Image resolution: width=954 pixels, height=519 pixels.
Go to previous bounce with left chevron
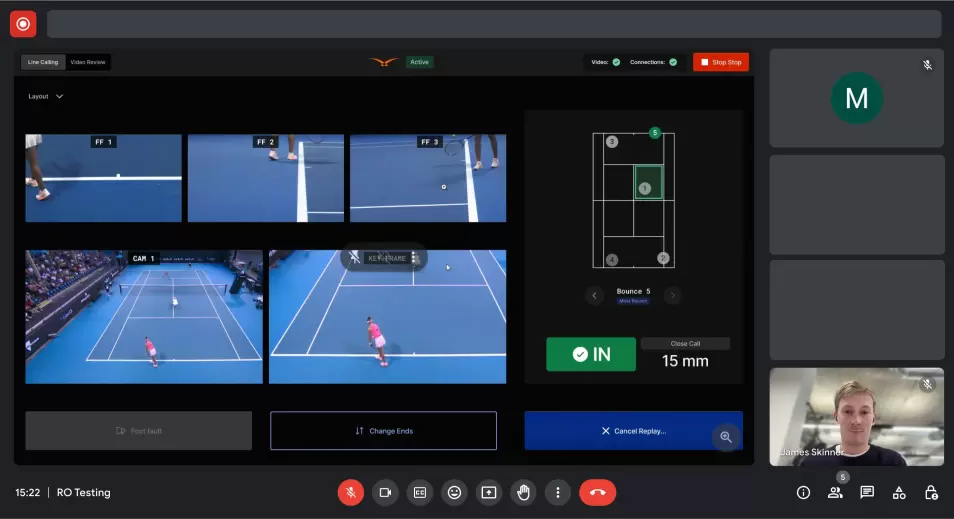pyautogui.click(x=594, y=296)
